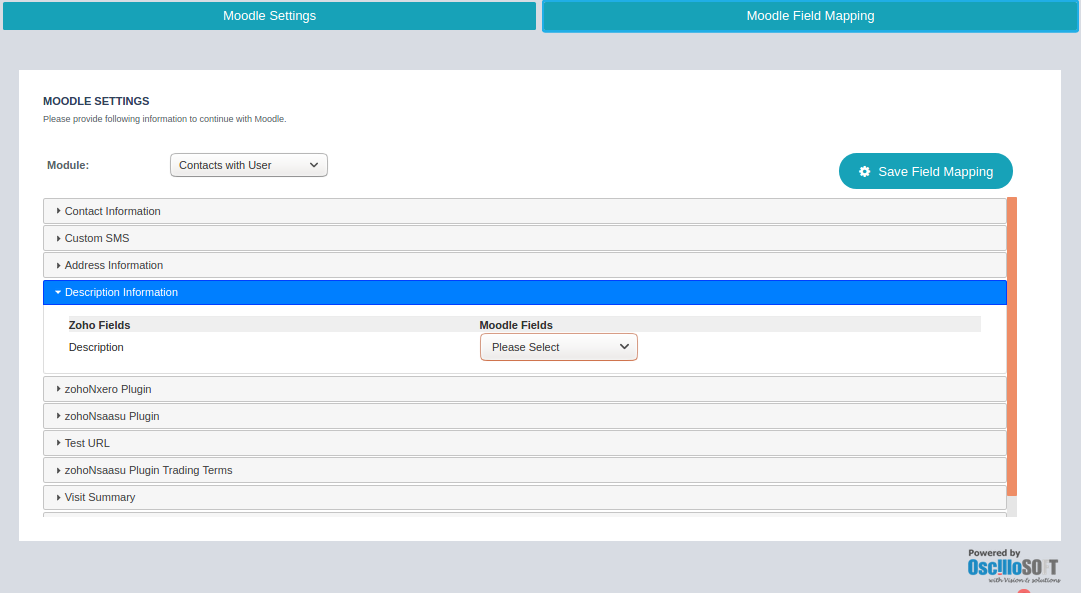Click the triangle arrow beside Contact Information
Image resolution: width=1081 pixels, height=593 pixels.
pyautogui.click(x=59, y=211)
